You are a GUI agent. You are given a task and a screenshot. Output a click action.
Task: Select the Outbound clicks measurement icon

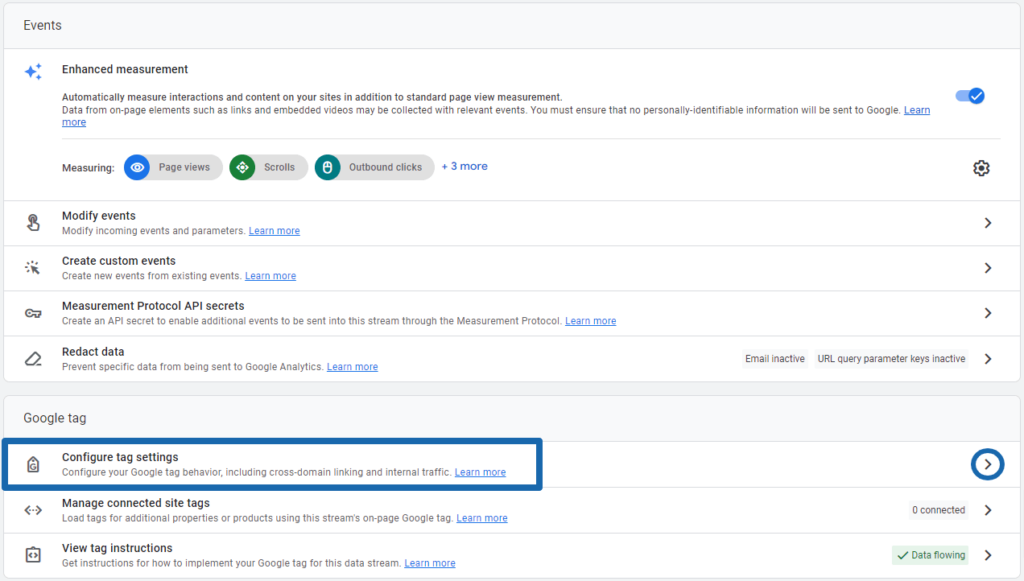[327, 167]
